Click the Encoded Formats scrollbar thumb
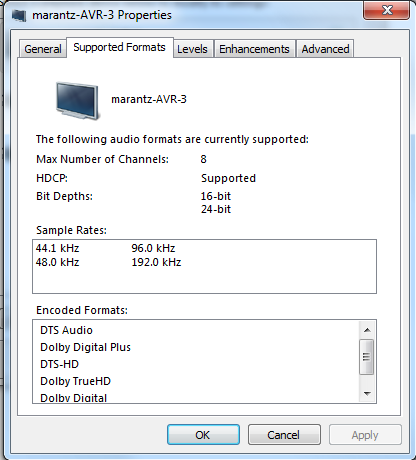The width and height of the screenshot is (416, 460). click(x=367, y=357)
